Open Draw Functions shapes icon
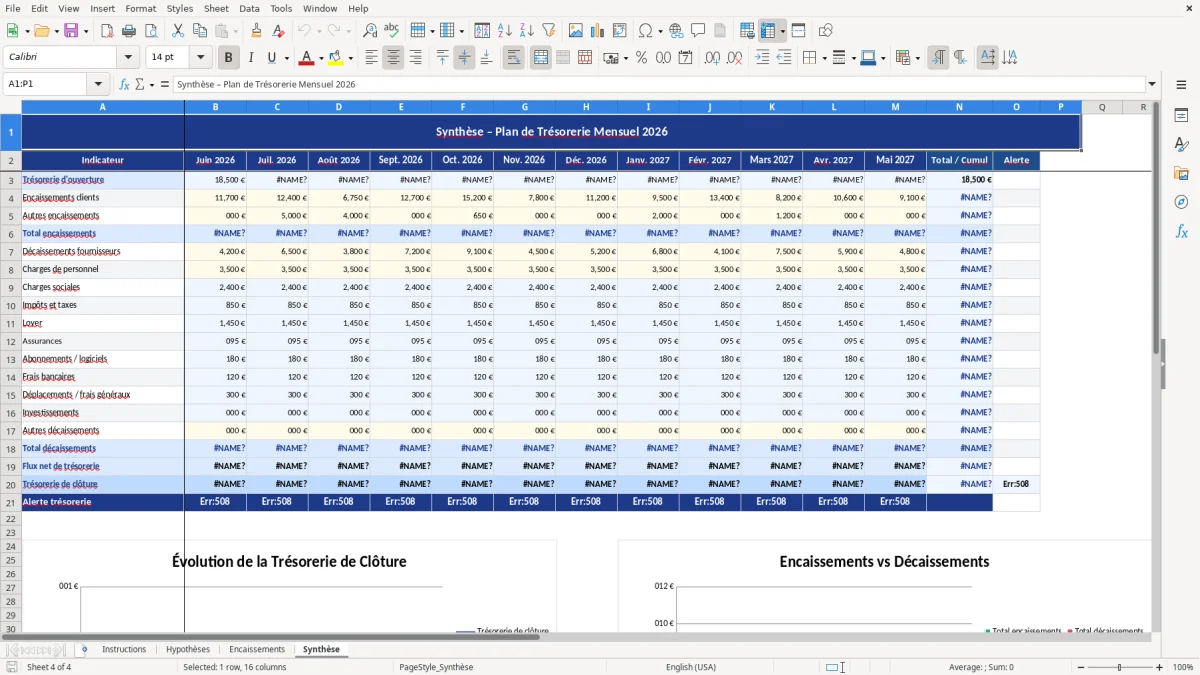The image size is (1200, 675). (x=826, y=31)
